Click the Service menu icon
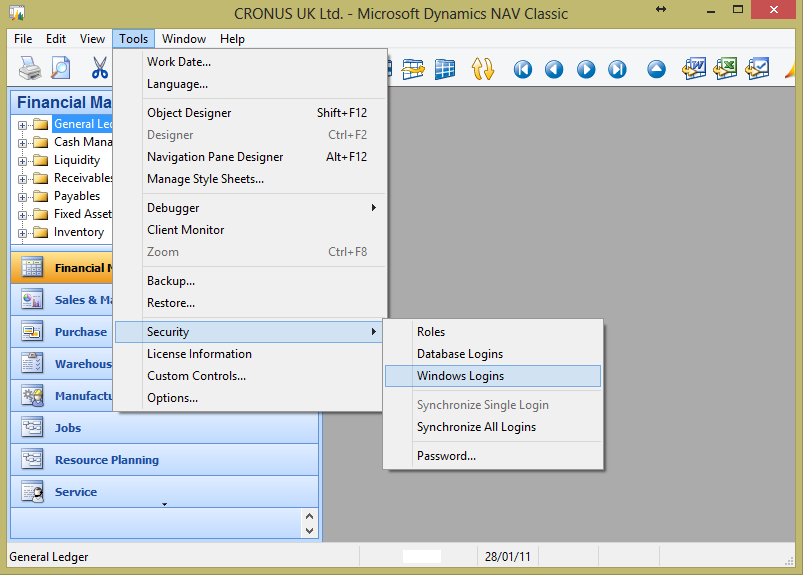803x575 pixels. (x=32, y=492)
